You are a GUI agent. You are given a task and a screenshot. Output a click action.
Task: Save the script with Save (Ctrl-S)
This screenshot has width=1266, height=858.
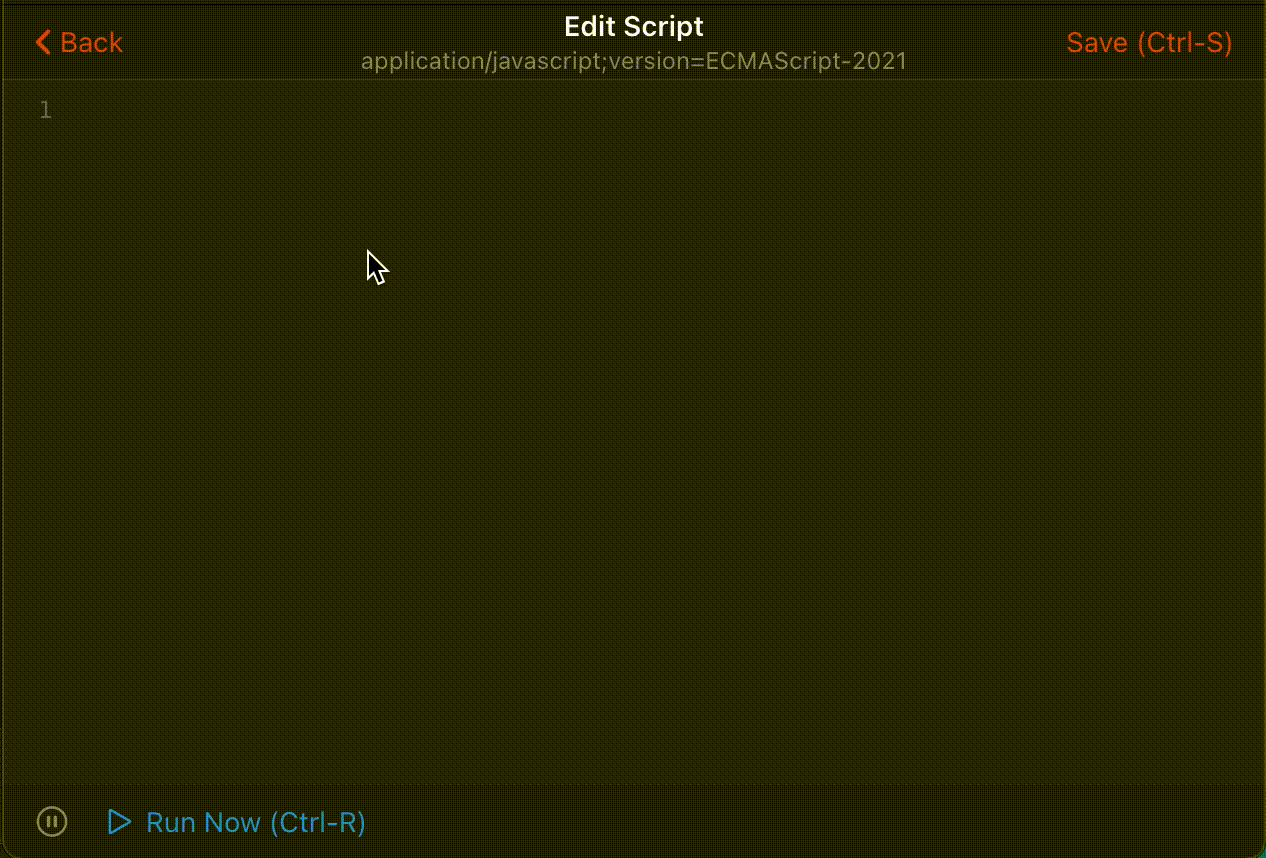(x=1149, y=42)
